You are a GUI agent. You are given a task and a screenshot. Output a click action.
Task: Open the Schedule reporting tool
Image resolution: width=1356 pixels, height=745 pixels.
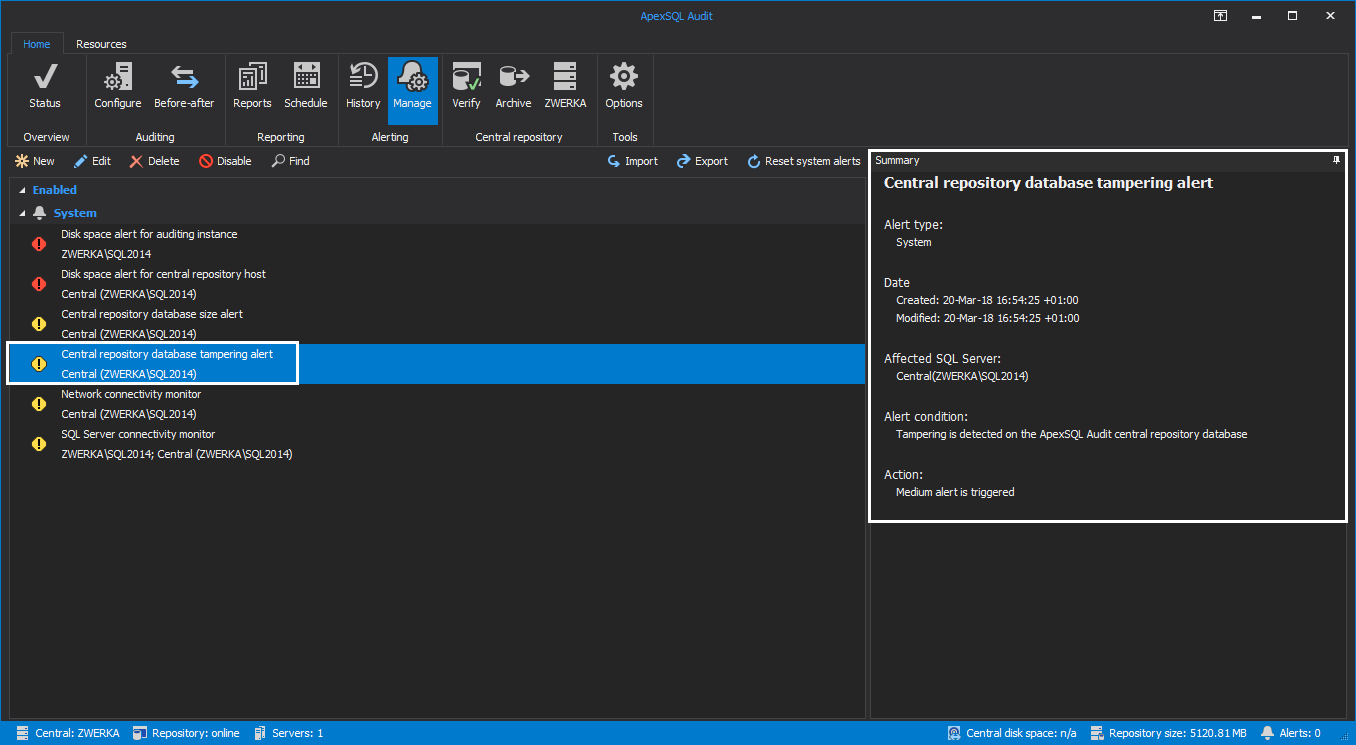pos(306,87)
